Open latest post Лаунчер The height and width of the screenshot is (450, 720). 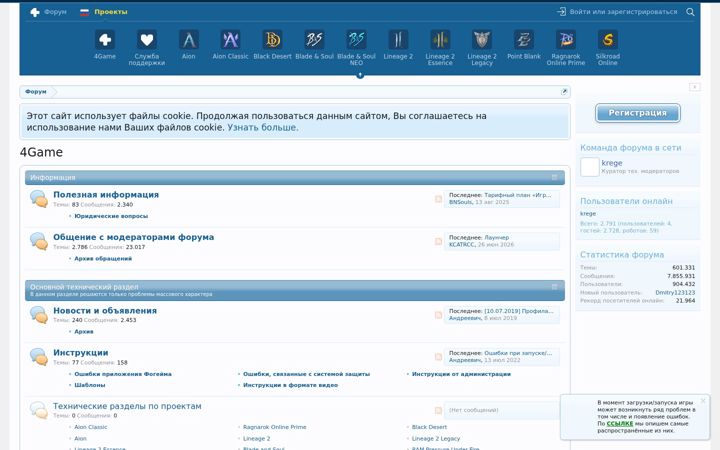[x=496, y=238]
